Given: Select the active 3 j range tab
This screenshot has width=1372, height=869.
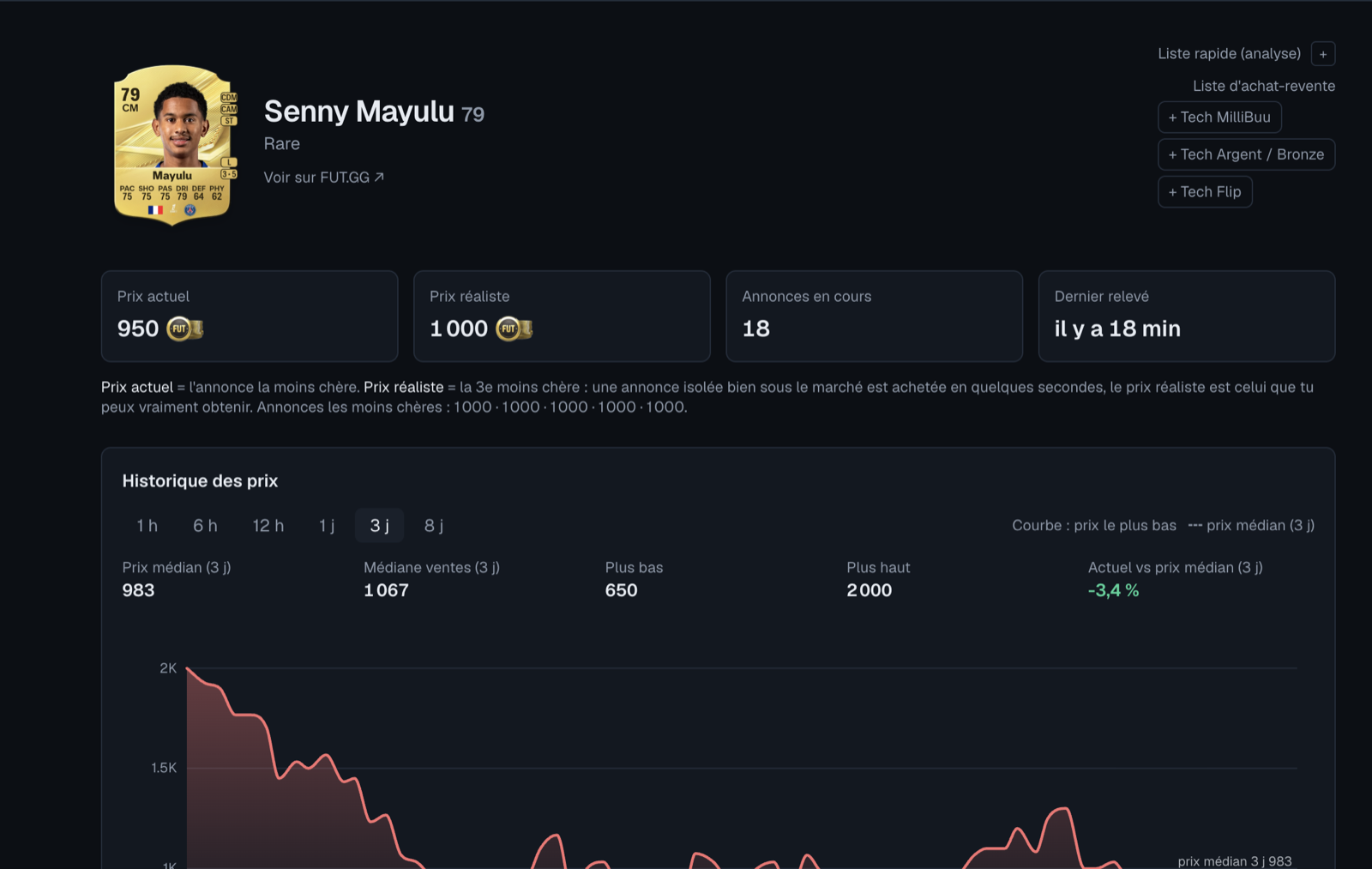Looking at the screenshot, I should pos(379,526).
